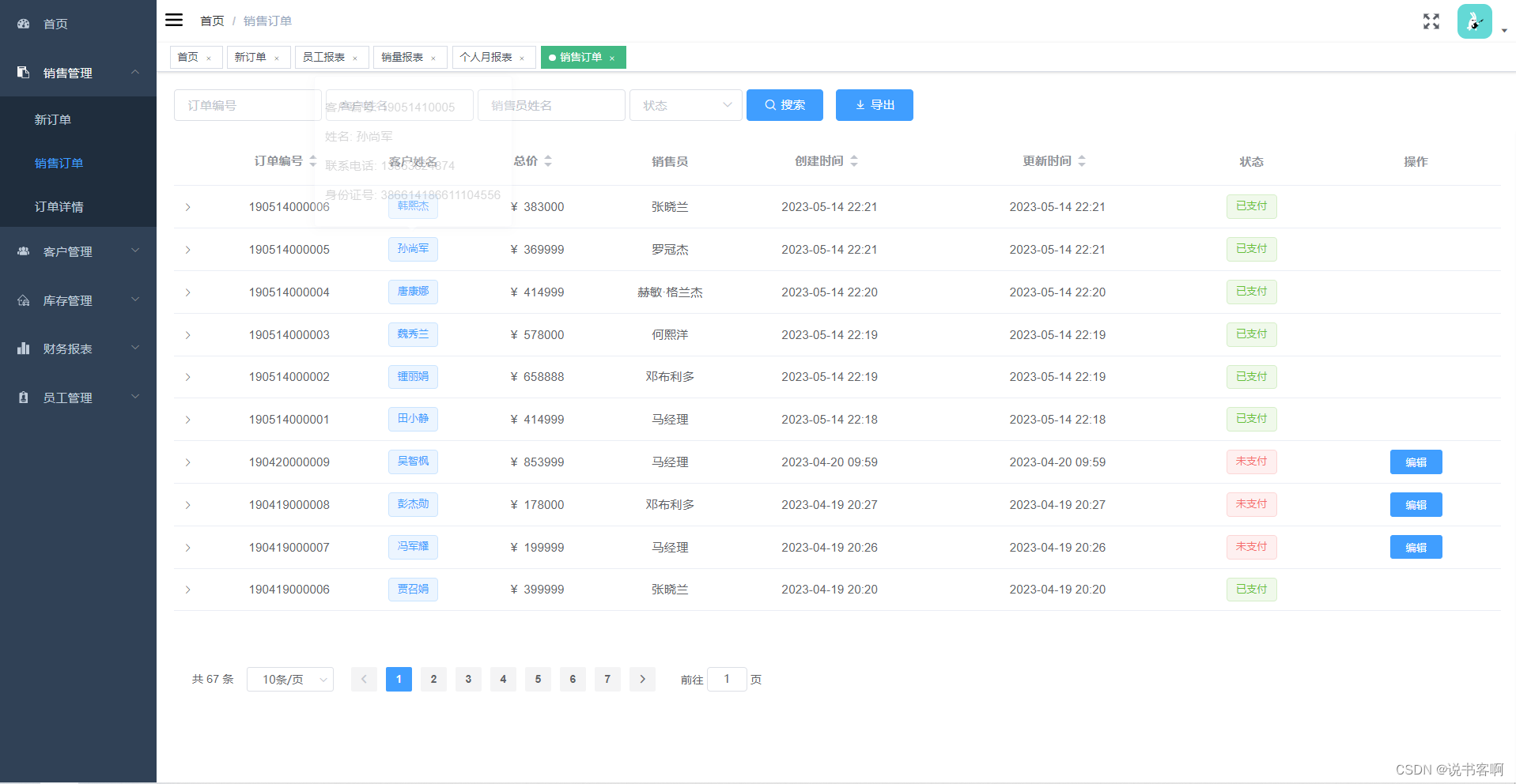Click the 销售员姓名 search input
The height and width of the screenshot is (784, 1516).
pos(551,105)
